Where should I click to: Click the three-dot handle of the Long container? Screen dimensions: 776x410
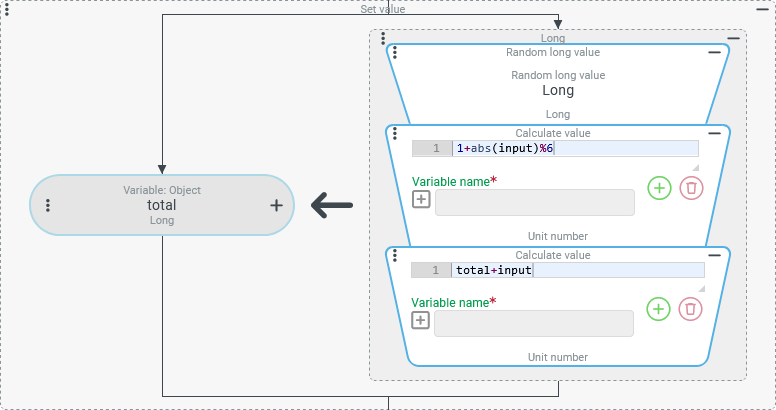pos(383,38)
